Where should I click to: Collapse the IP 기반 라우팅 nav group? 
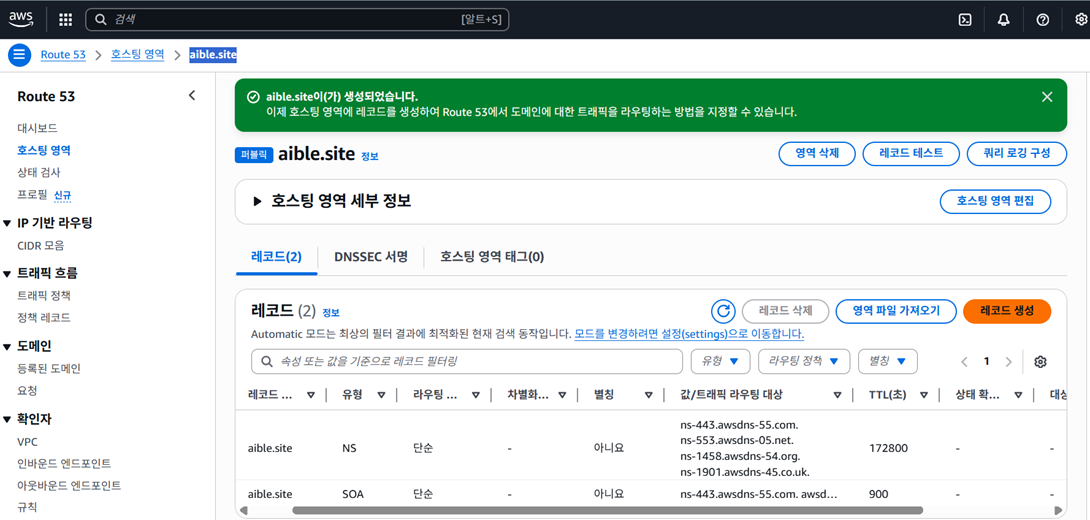pos(7,223)
